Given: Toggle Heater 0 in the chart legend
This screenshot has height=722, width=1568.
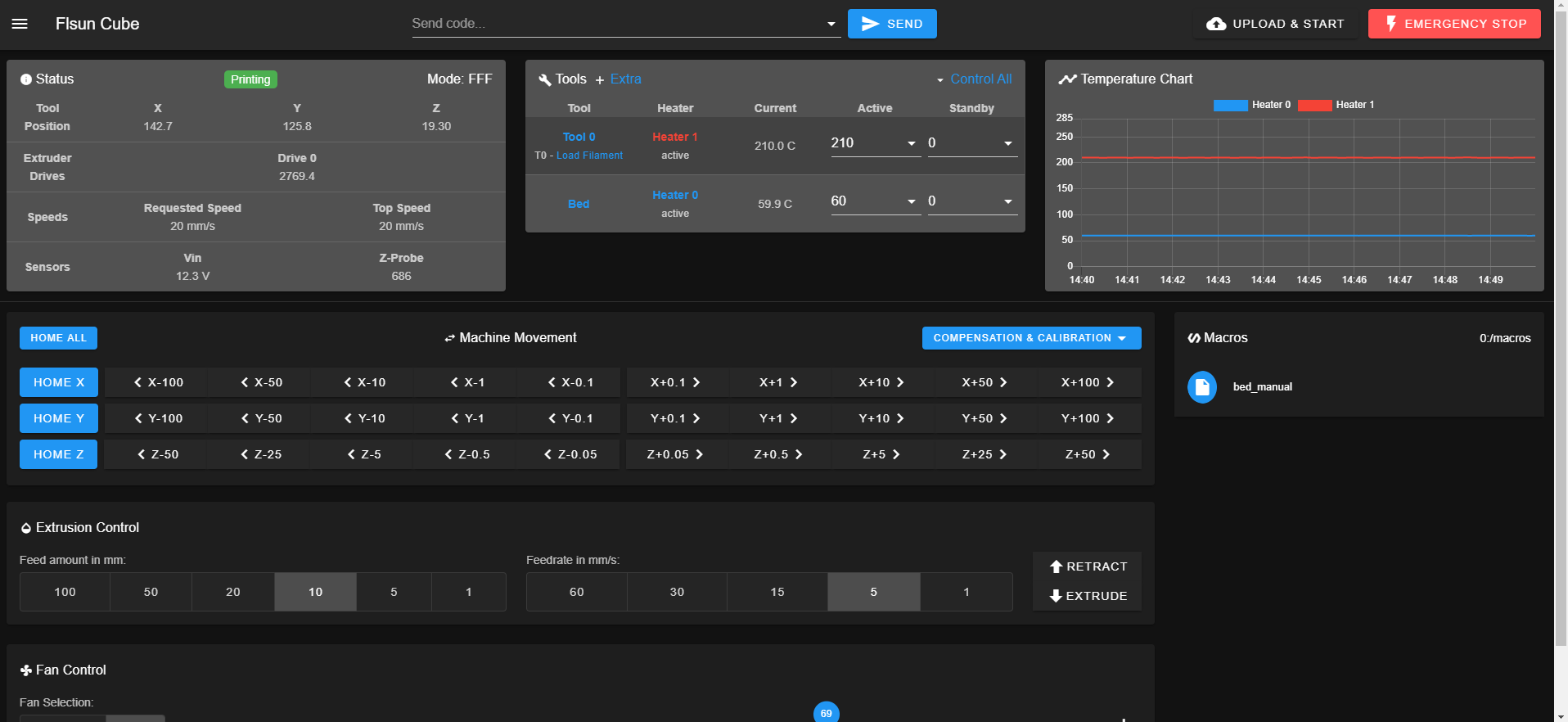Looking at the screenshot, I should tap(1252, 105).
